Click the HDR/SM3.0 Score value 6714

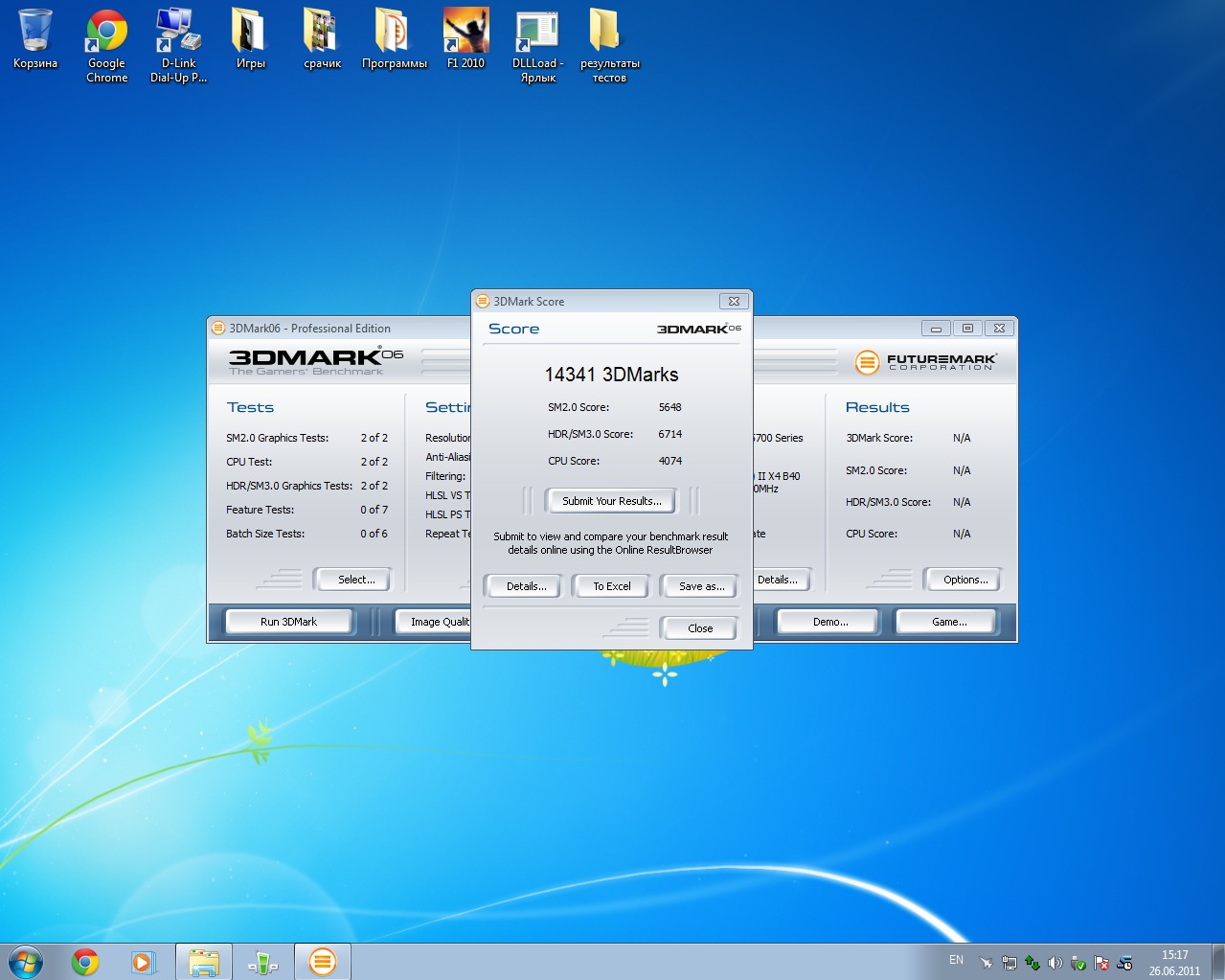click(x=669, y=434)
